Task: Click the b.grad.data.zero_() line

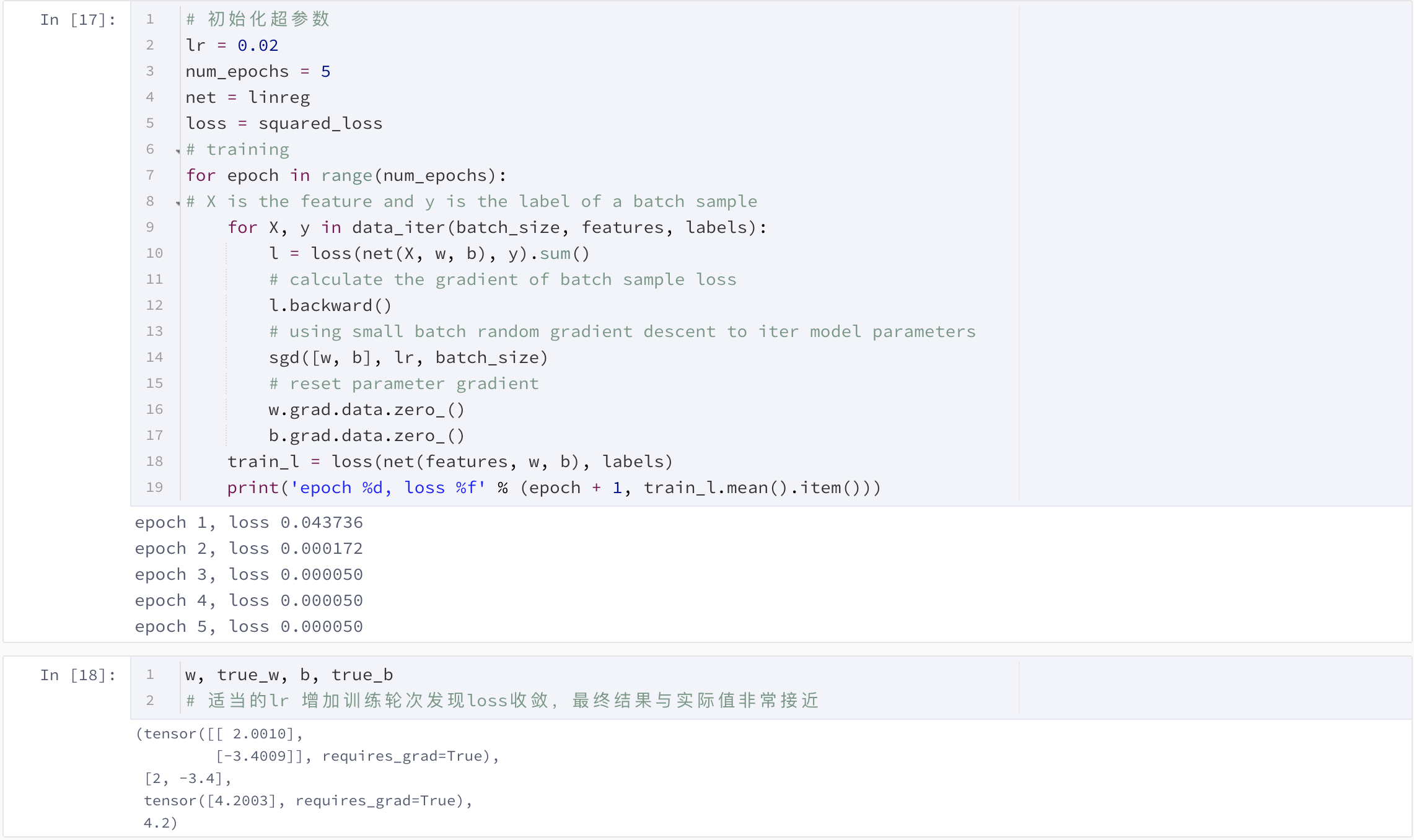Action: coord(366,436)
